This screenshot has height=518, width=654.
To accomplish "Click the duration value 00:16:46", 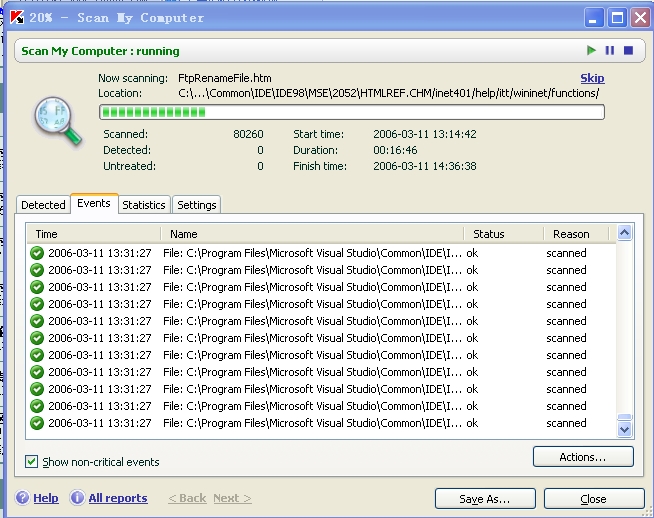I will [x=395, y=150].
